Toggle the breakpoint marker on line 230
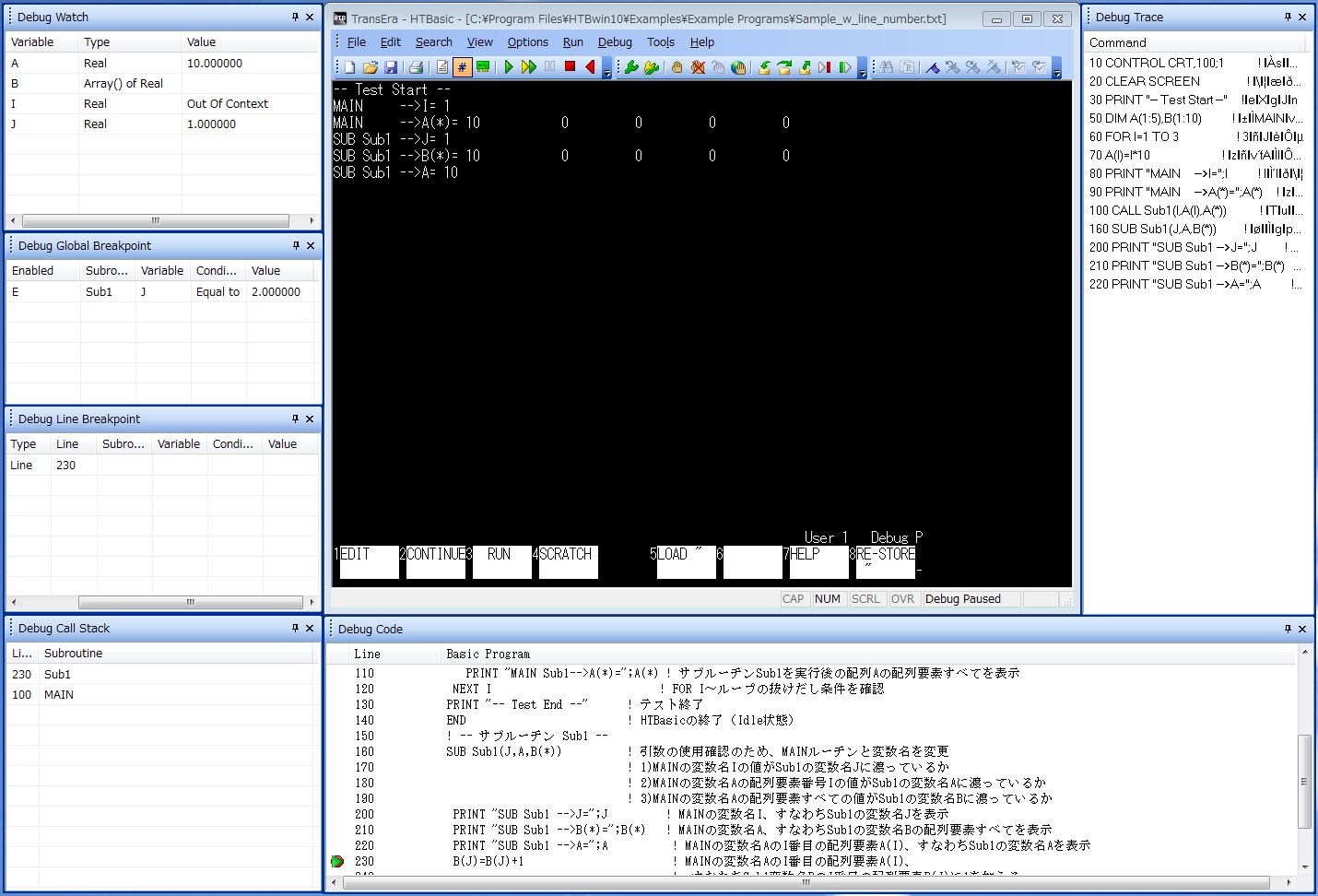Viewport: 1318px width, 896px height. coord(337,861)
